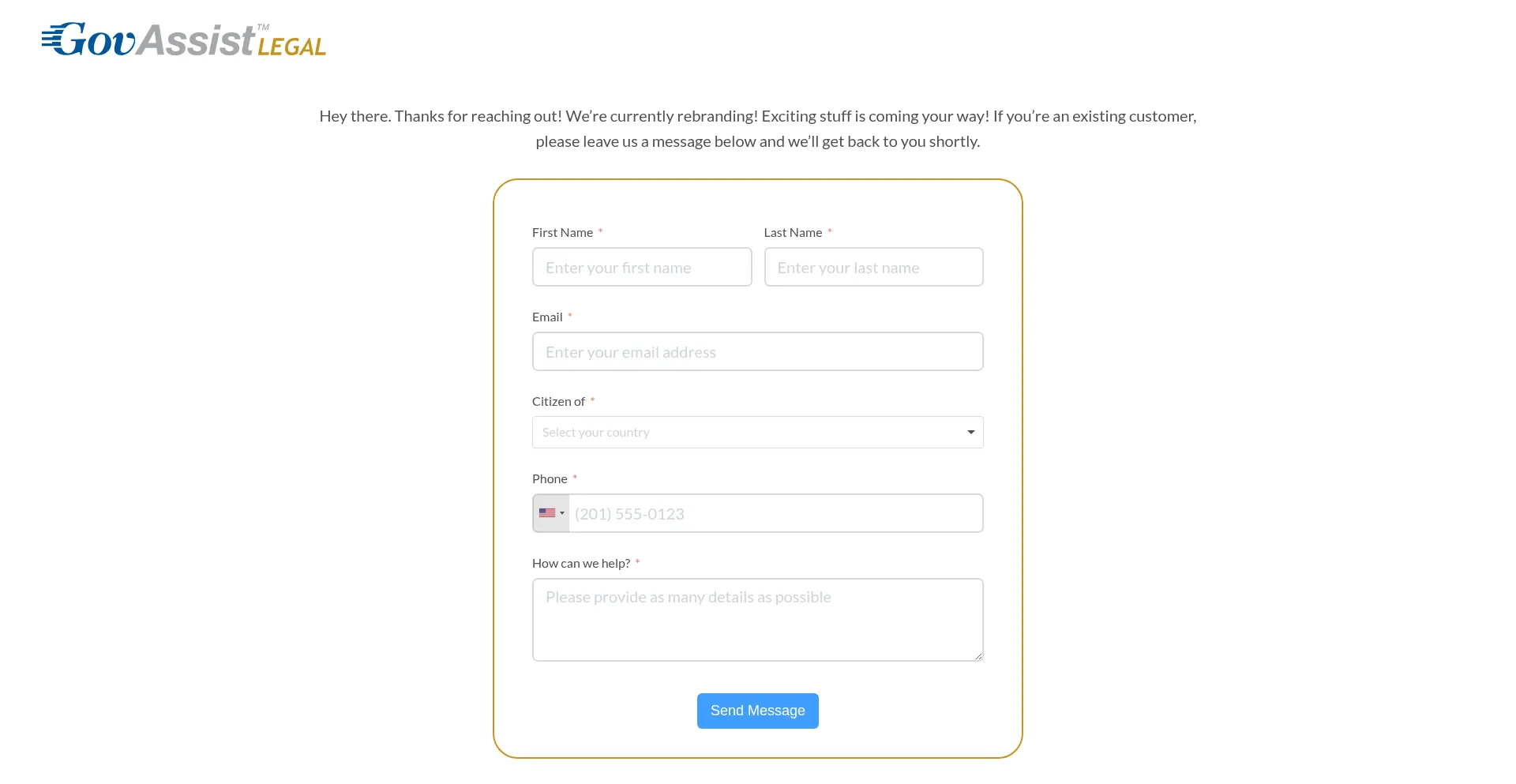
Task: Click the Last Name label
Action: pyautogui.click(x=793, y=233)
